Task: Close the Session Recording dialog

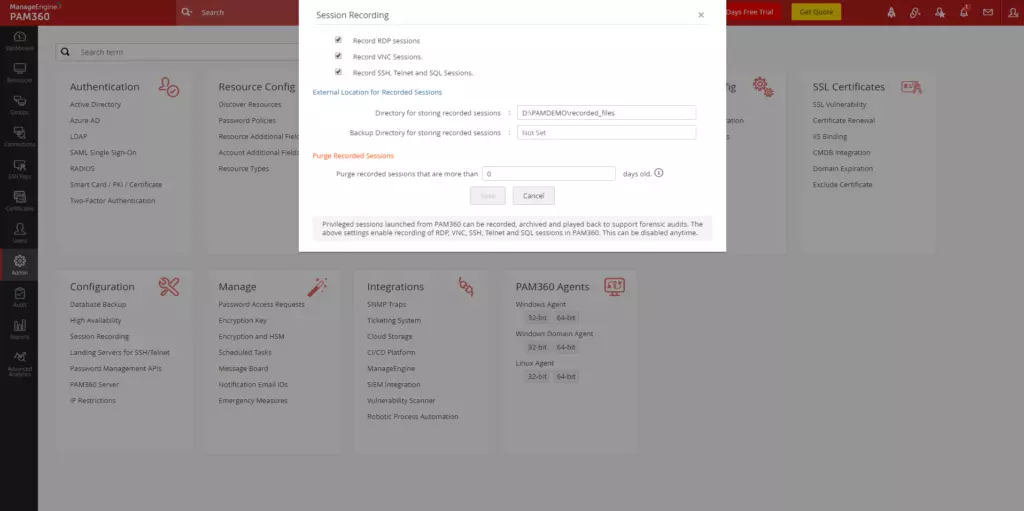Action: (701, 15)
